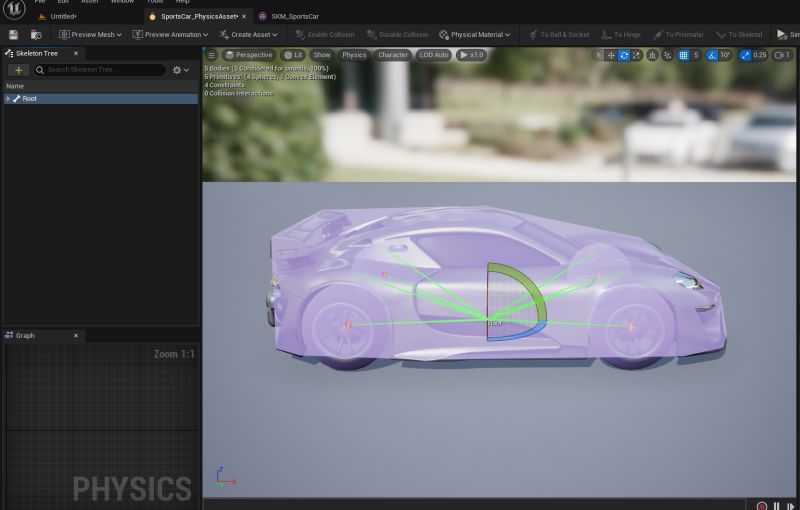The width and height of the screenshot is (800, 510).
Task: Toggle the coordinate system icon
Action: click(652, 55)
